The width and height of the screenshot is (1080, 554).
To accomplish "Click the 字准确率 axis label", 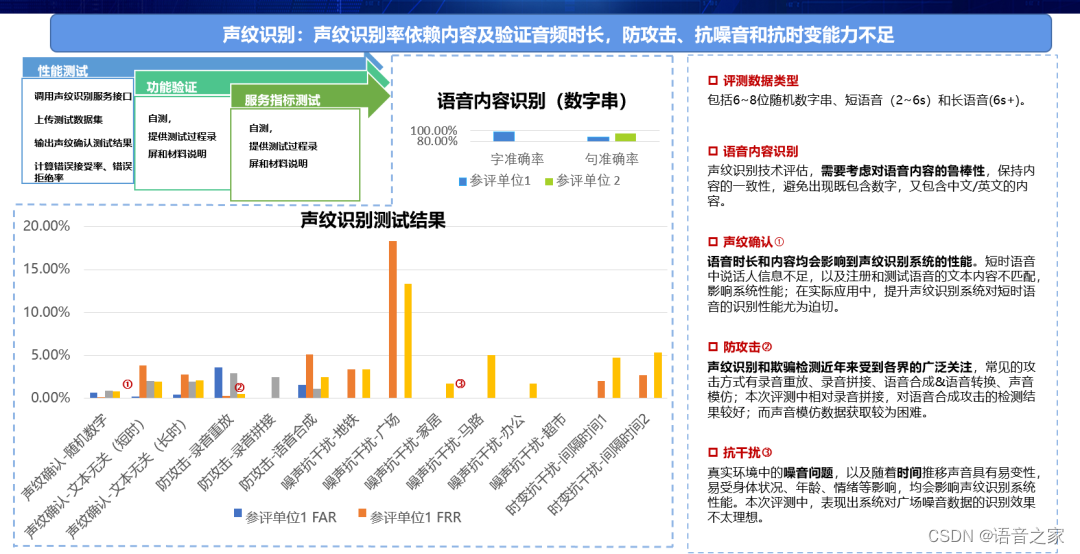I will coord(517,158).
